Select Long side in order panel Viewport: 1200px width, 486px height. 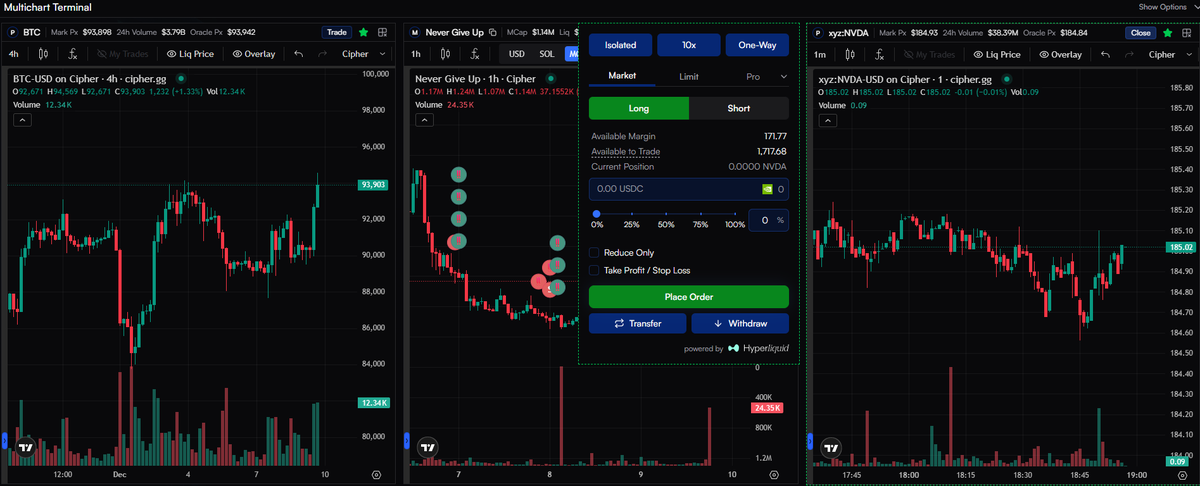point(639,108)
